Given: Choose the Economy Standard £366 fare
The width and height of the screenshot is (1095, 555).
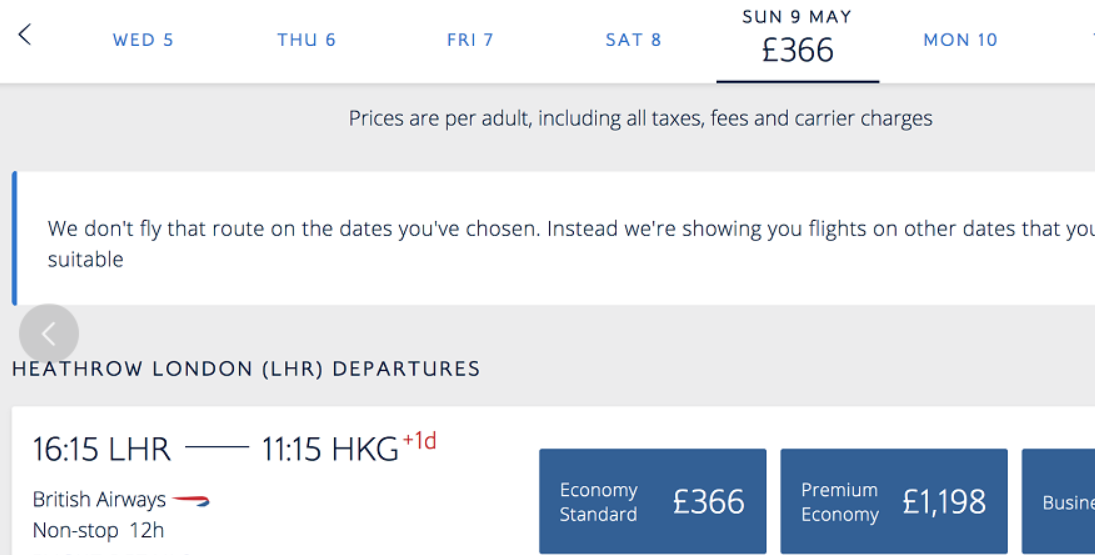Looking at the screenshot, I should [652, 501].
